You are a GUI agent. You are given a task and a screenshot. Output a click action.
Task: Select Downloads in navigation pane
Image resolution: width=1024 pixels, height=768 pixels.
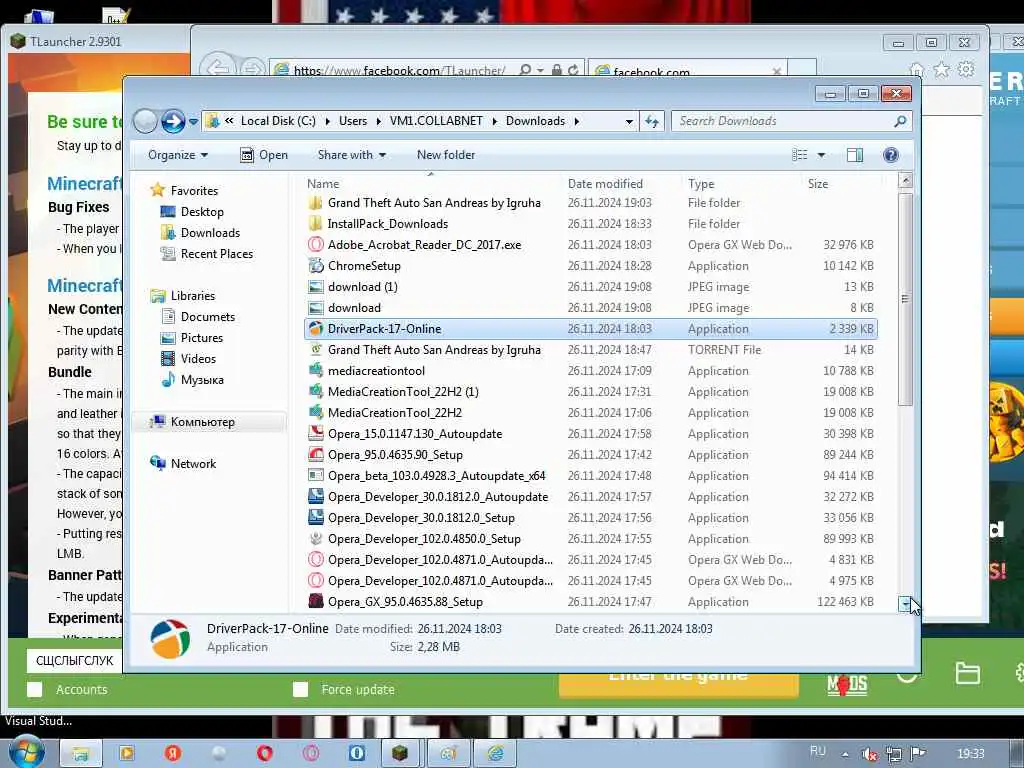pyautogui.click(x=210, y=232)
